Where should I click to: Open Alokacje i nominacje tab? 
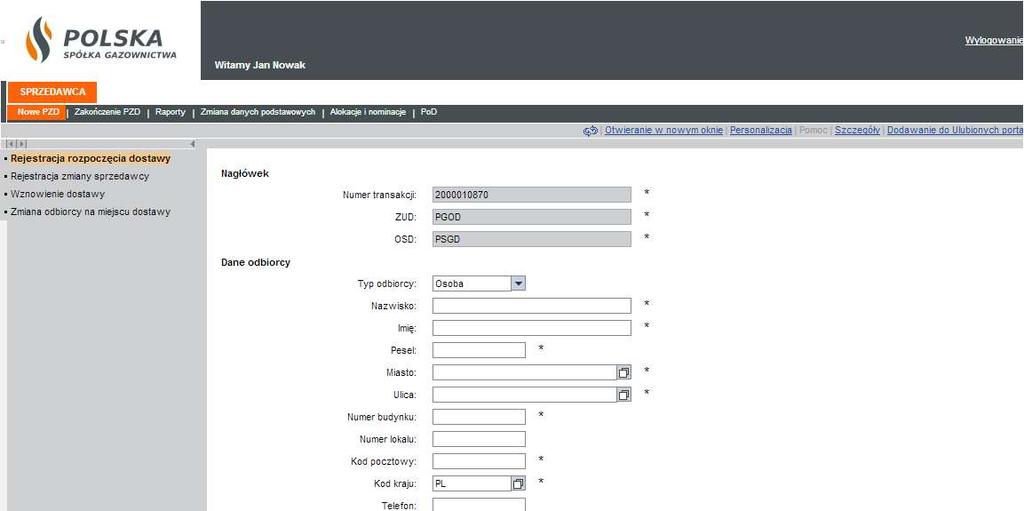point(368,112)
